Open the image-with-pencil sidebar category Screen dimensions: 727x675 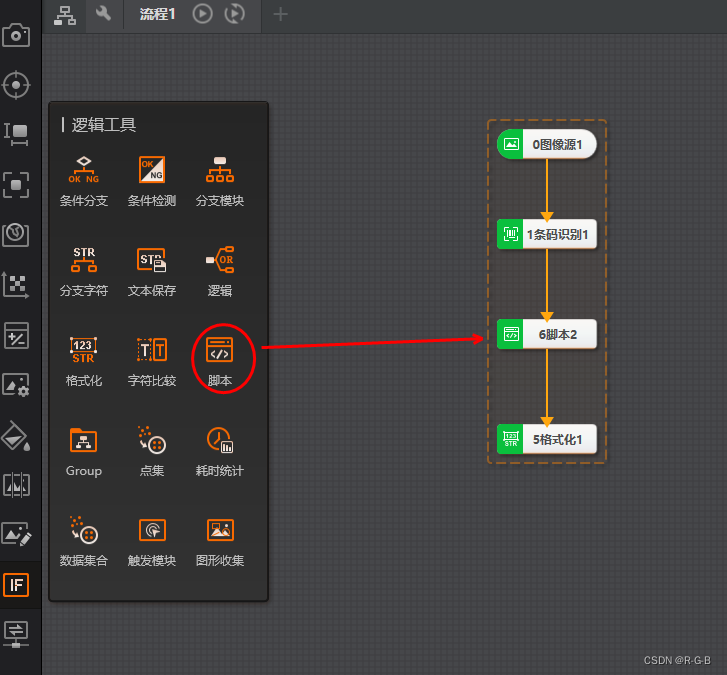tap(16, 534)
